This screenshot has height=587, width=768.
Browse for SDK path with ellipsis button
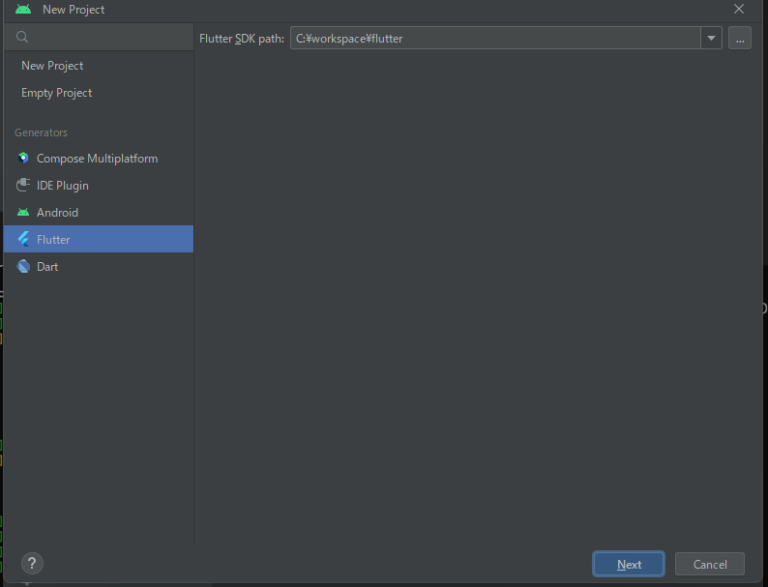739,38
